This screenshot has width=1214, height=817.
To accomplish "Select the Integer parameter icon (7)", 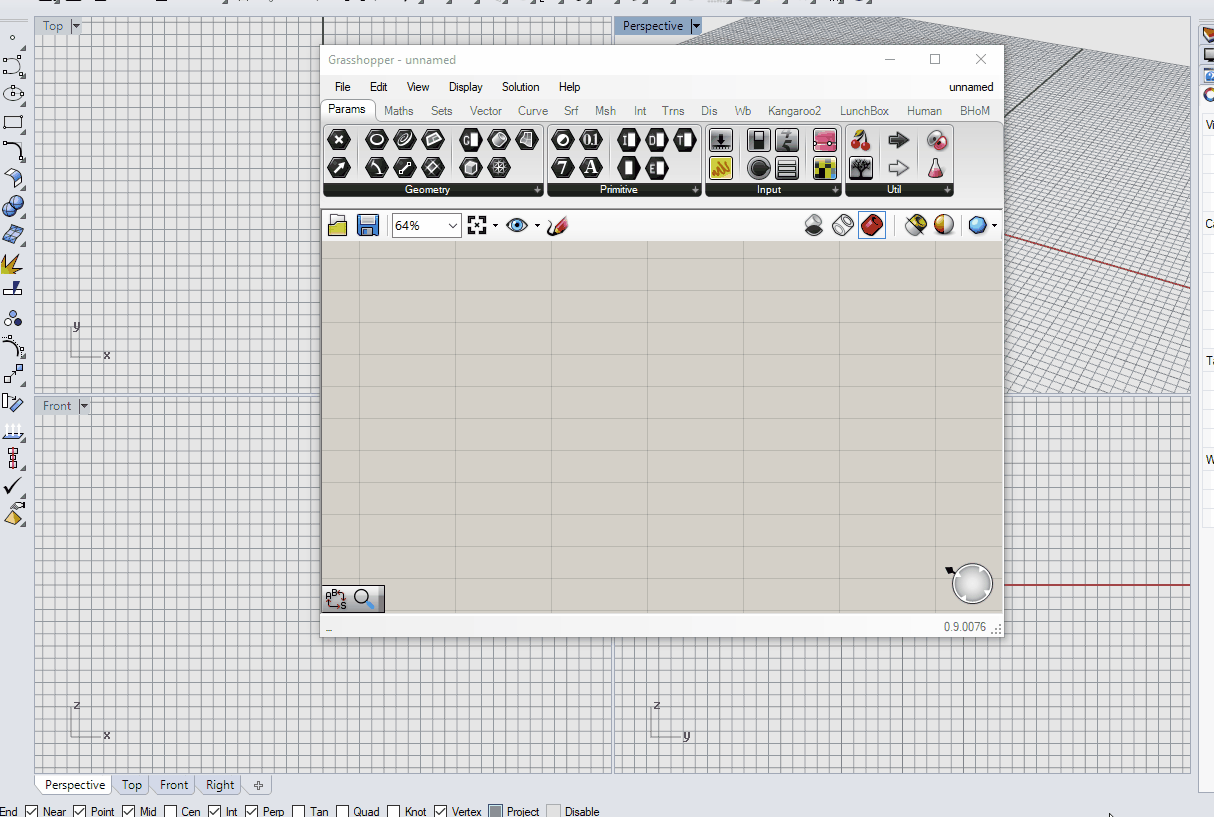I will pyautogui.click(x=565, y=168).
